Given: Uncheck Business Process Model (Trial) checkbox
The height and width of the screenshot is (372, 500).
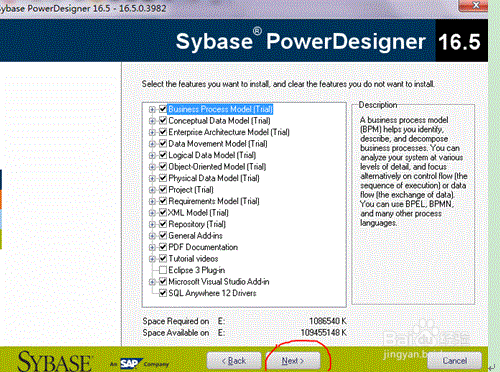Looking at the screenshot, I should coord(163,109).
